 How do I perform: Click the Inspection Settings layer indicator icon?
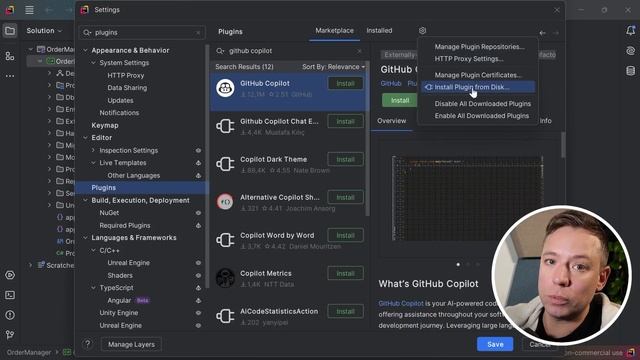click(198, 150)
